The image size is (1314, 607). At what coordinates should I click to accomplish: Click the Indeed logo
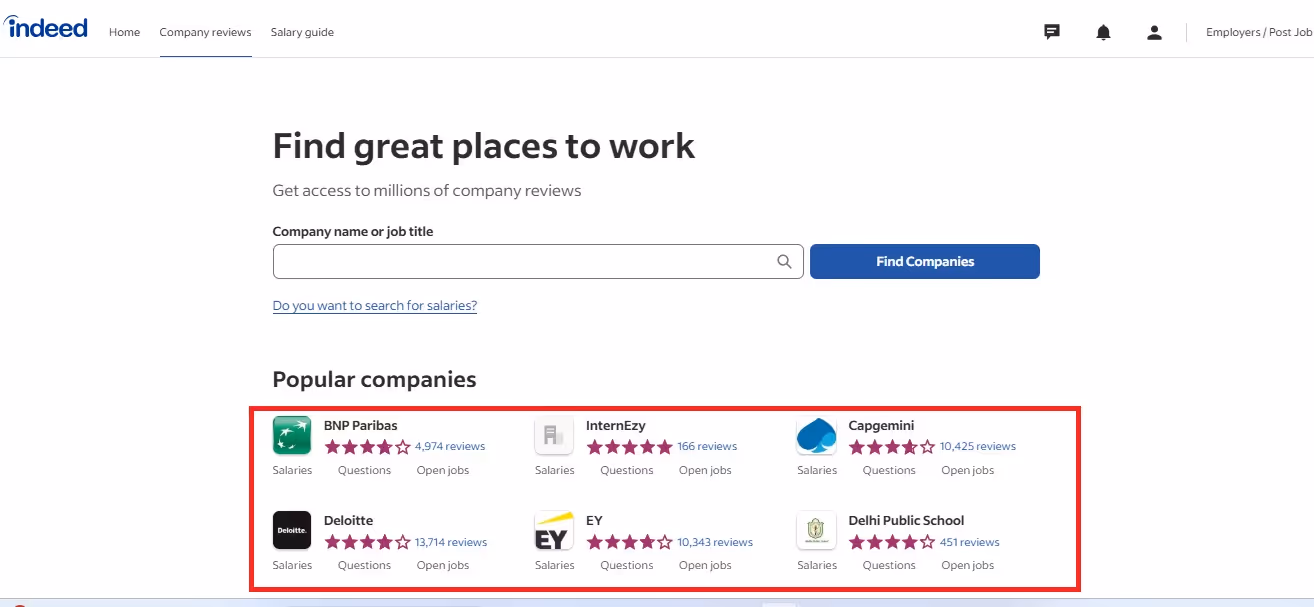tap(46, 27)
